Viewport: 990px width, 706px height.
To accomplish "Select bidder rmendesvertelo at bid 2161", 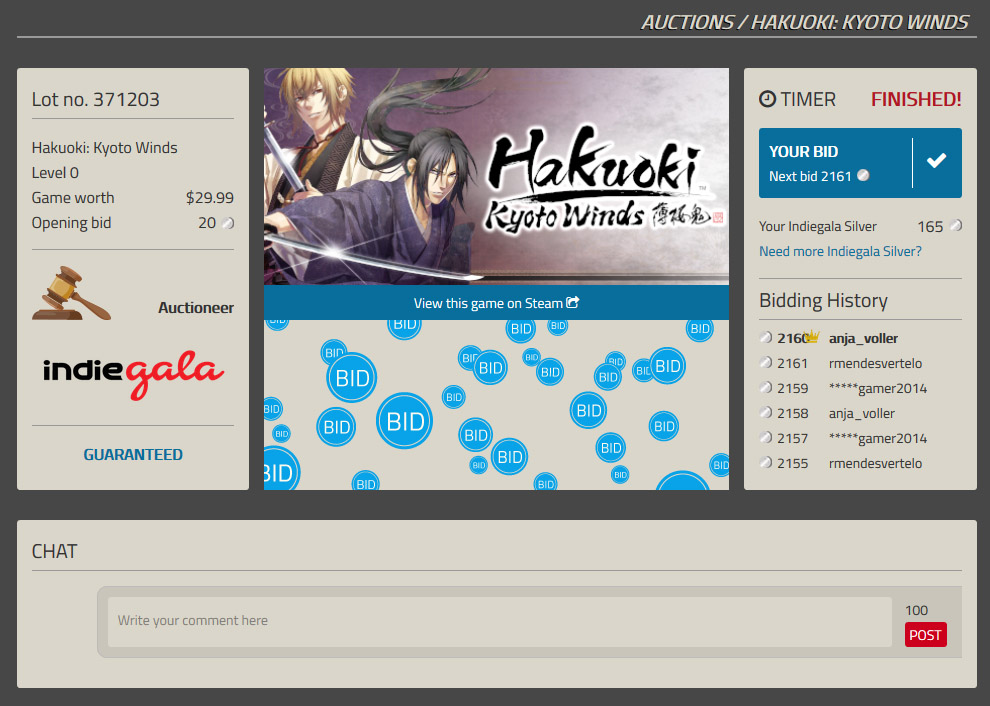I will pyautogui.click(x=875, y=363).
